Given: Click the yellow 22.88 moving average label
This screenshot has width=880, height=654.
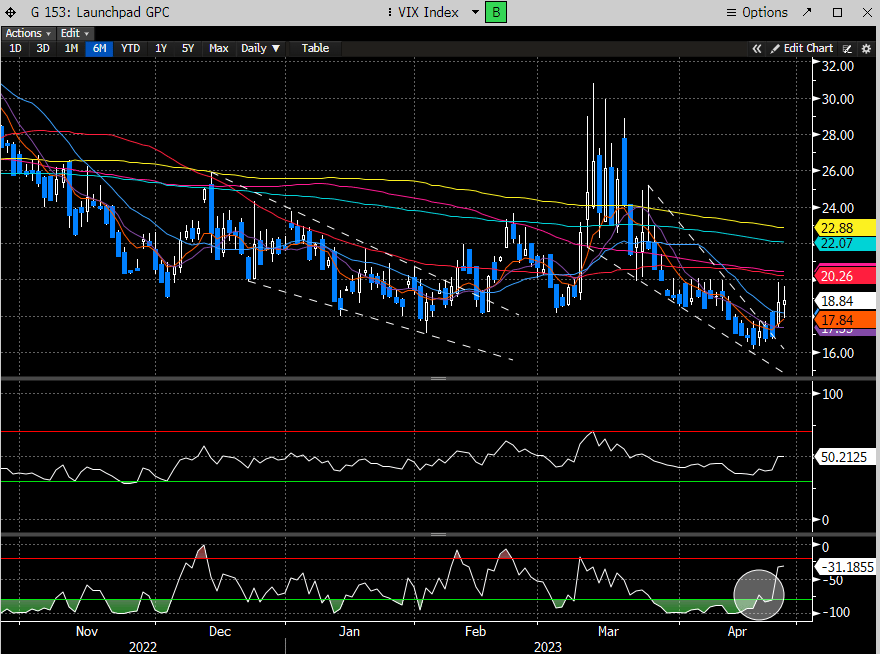Looking at the screenshot, I should 833,228.
